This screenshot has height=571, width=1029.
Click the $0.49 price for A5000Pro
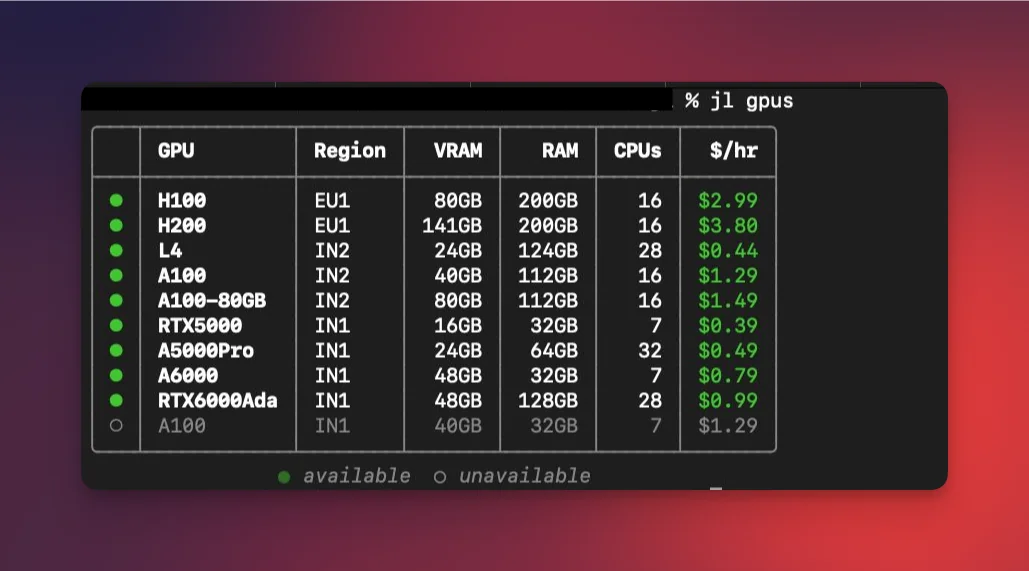[728, 350]
